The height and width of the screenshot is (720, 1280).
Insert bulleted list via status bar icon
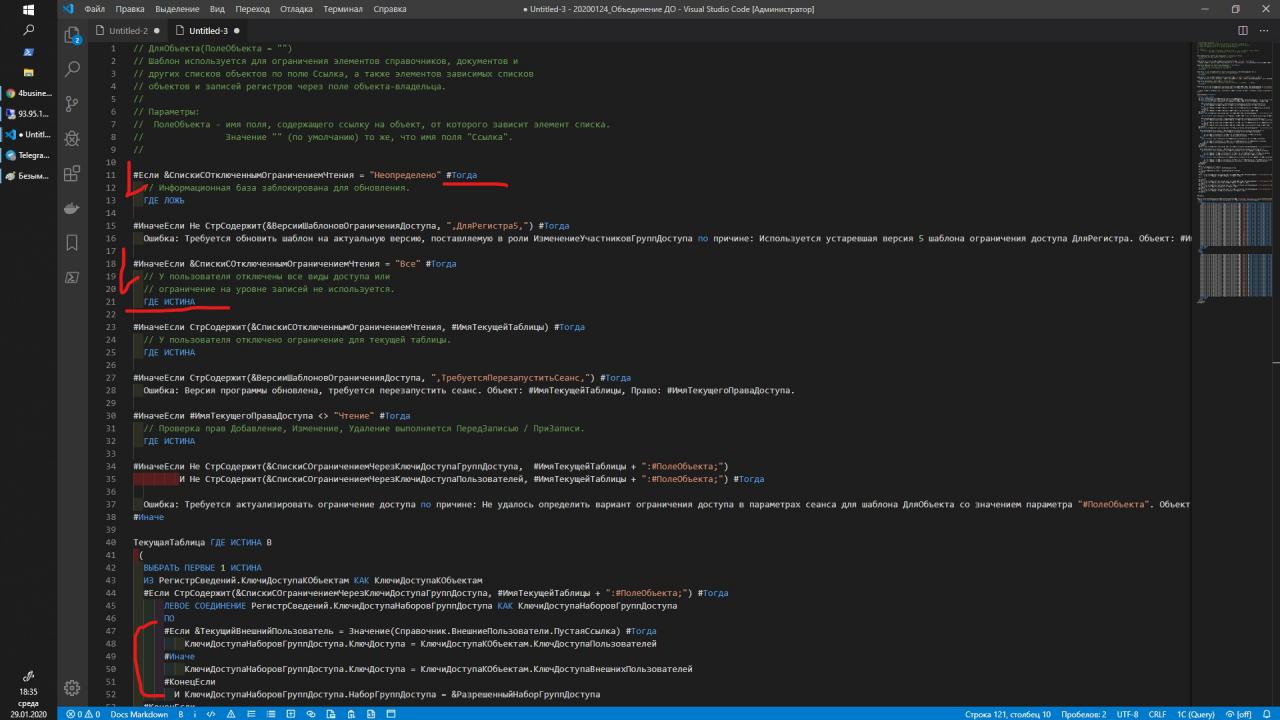click(x=269, y=714)
